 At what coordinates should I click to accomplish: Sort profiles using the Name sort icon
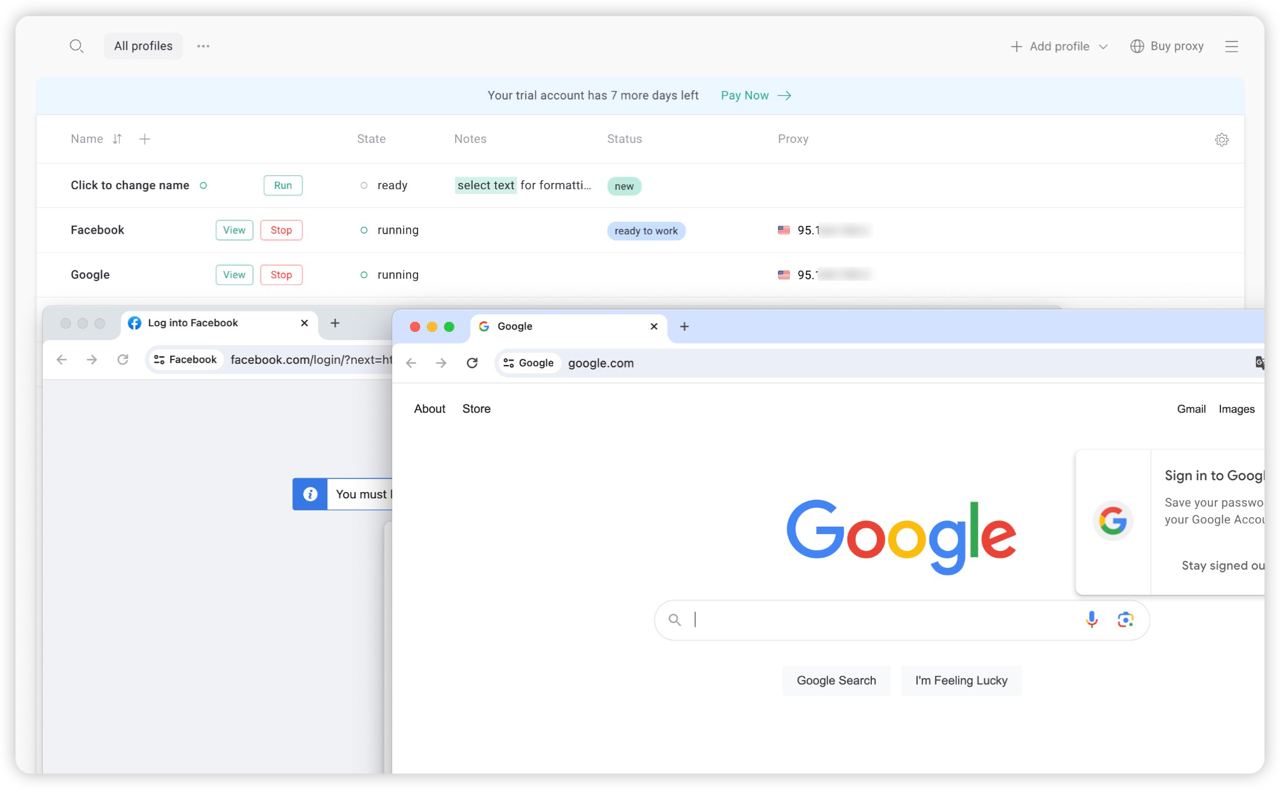pos(117,139)
